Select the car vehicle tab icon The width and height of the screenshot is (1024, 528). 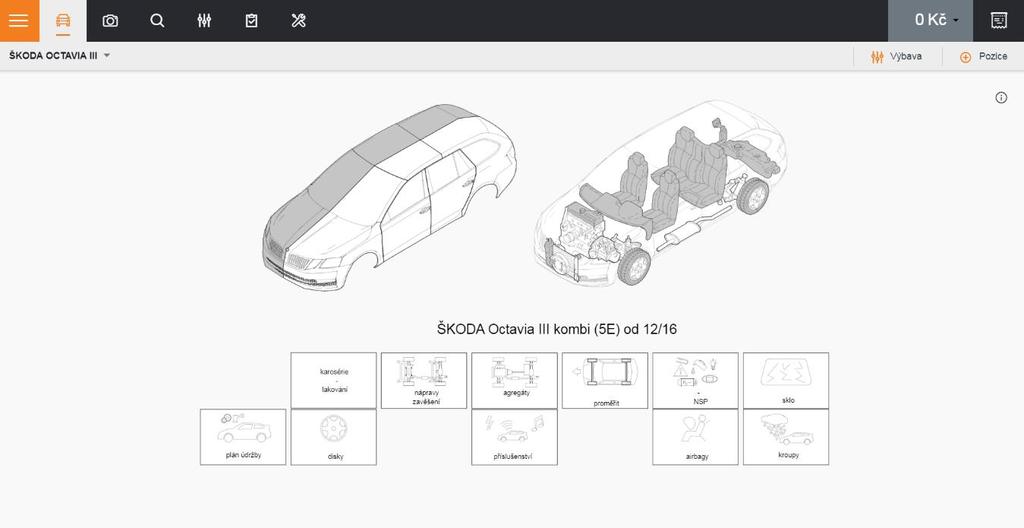(63, 20)
